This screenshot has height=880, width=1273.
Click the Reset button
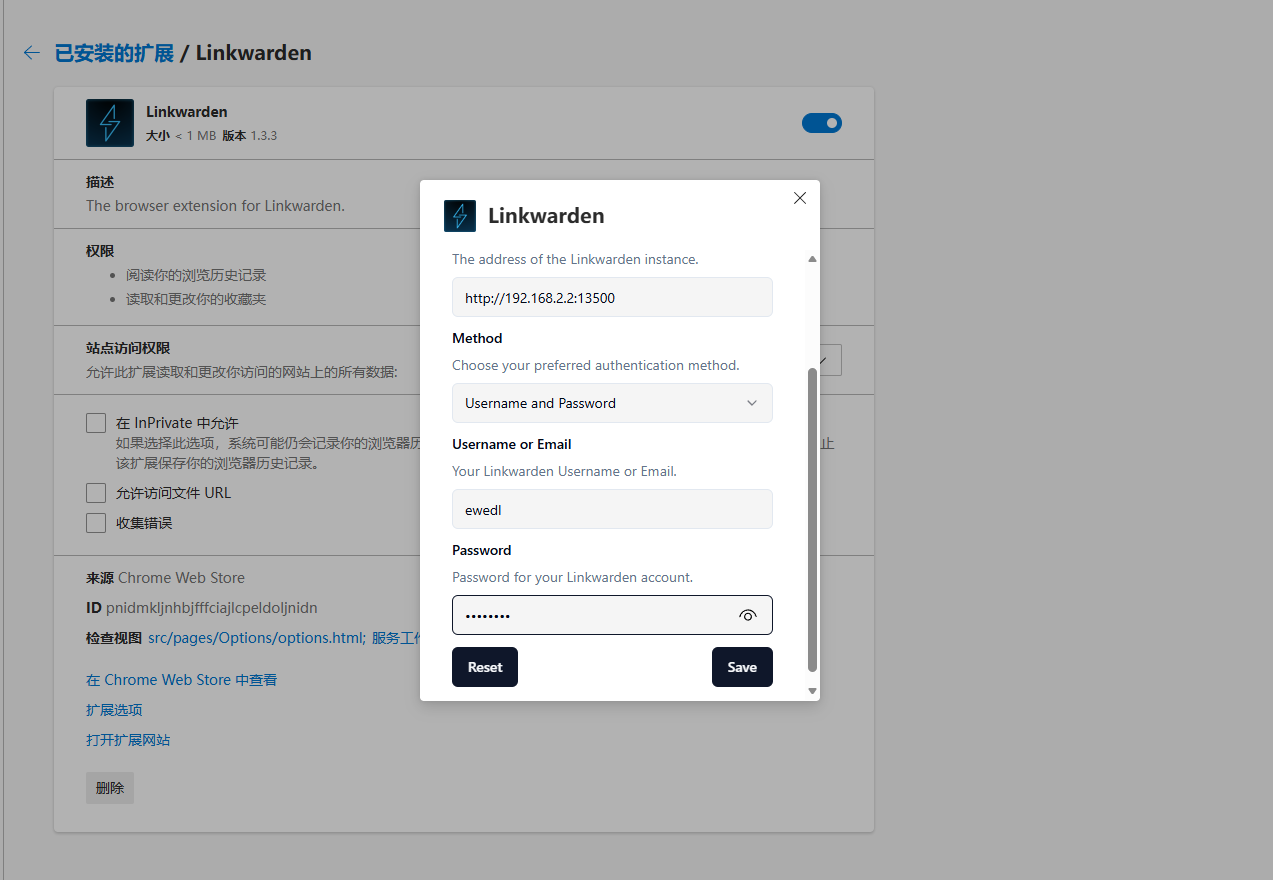pyautogui.click(x=485, y=667)
